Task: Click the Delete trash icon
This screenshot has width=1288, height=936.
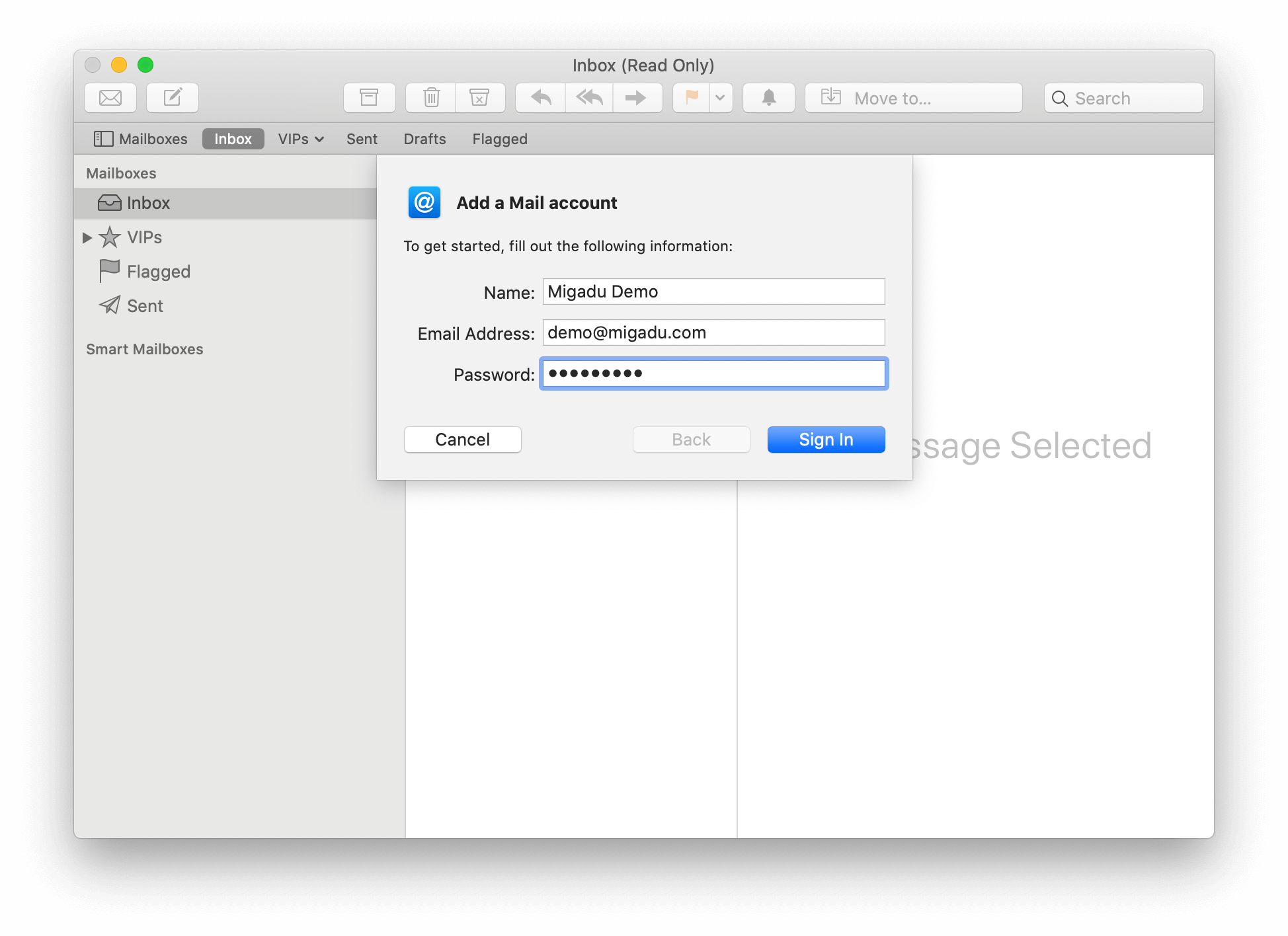Action: click(x=431, y=98)
